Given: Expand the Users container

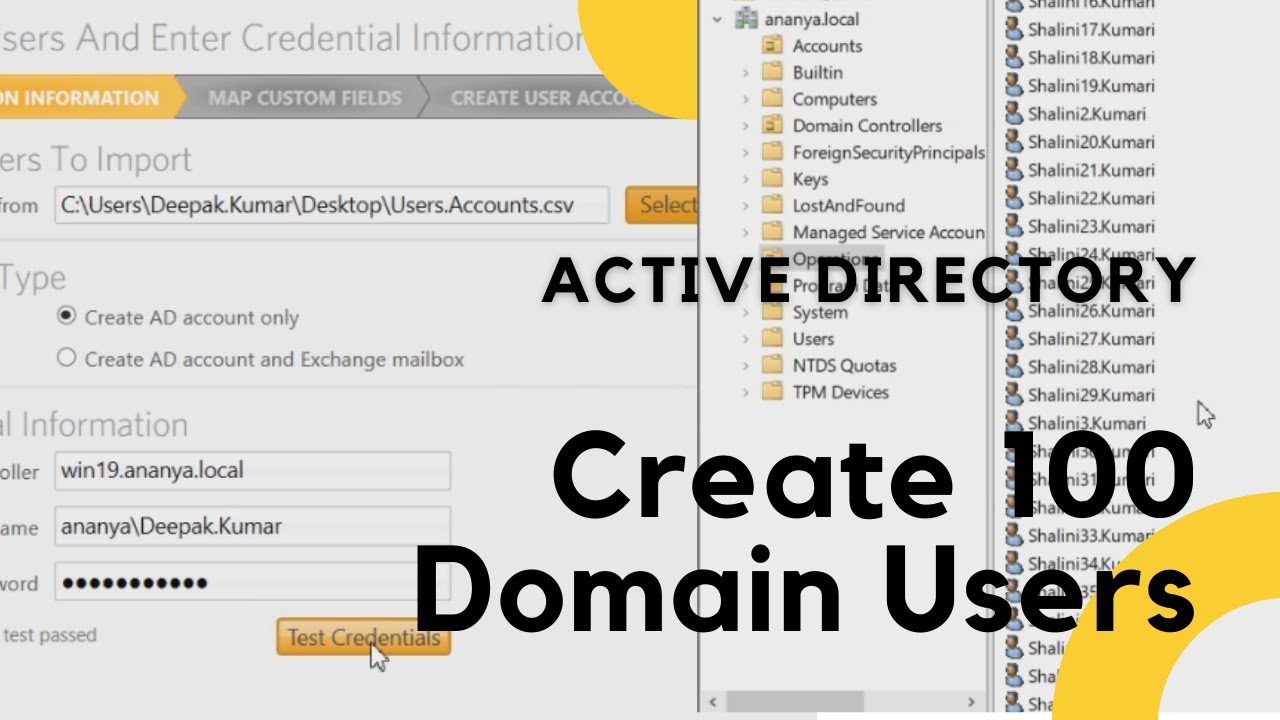Looking at the screenshot, I should 745,339.
